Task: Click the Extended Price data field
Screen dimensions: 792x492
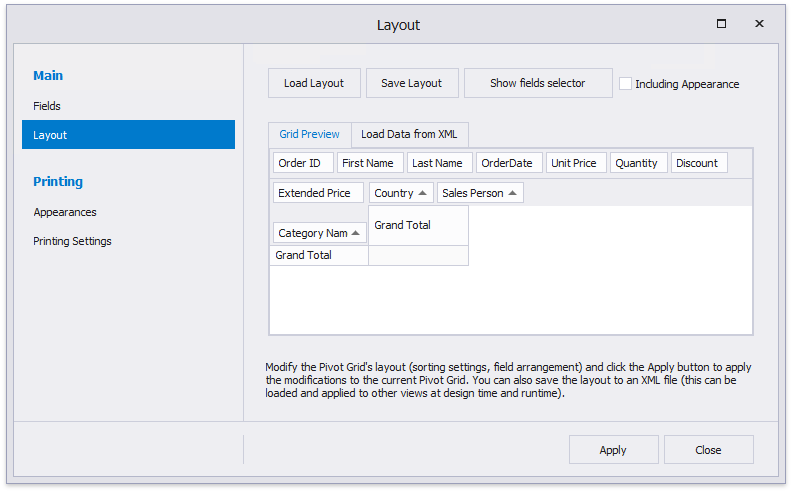Action: coord(314,193)
